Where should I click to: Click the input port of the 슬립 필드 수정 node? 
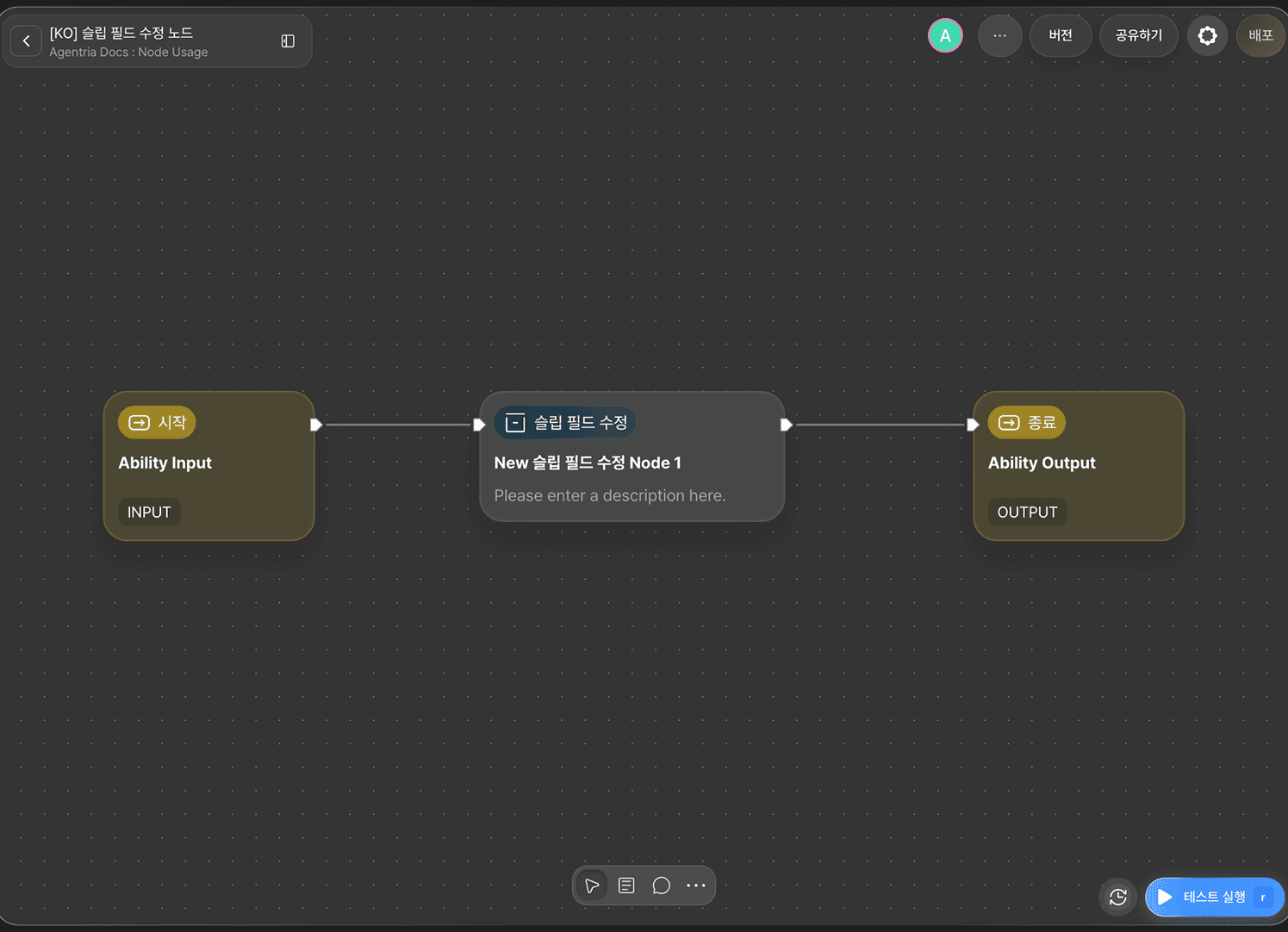click(479, 425)
